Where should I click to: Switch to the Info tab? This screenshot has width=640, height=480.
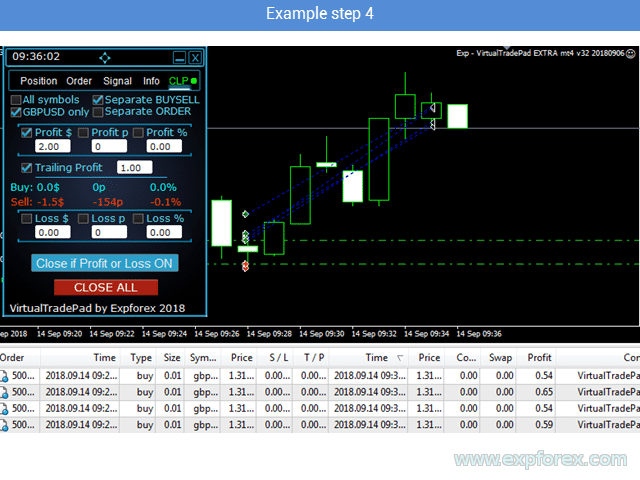pyautogui.click(x=151, y=81)
